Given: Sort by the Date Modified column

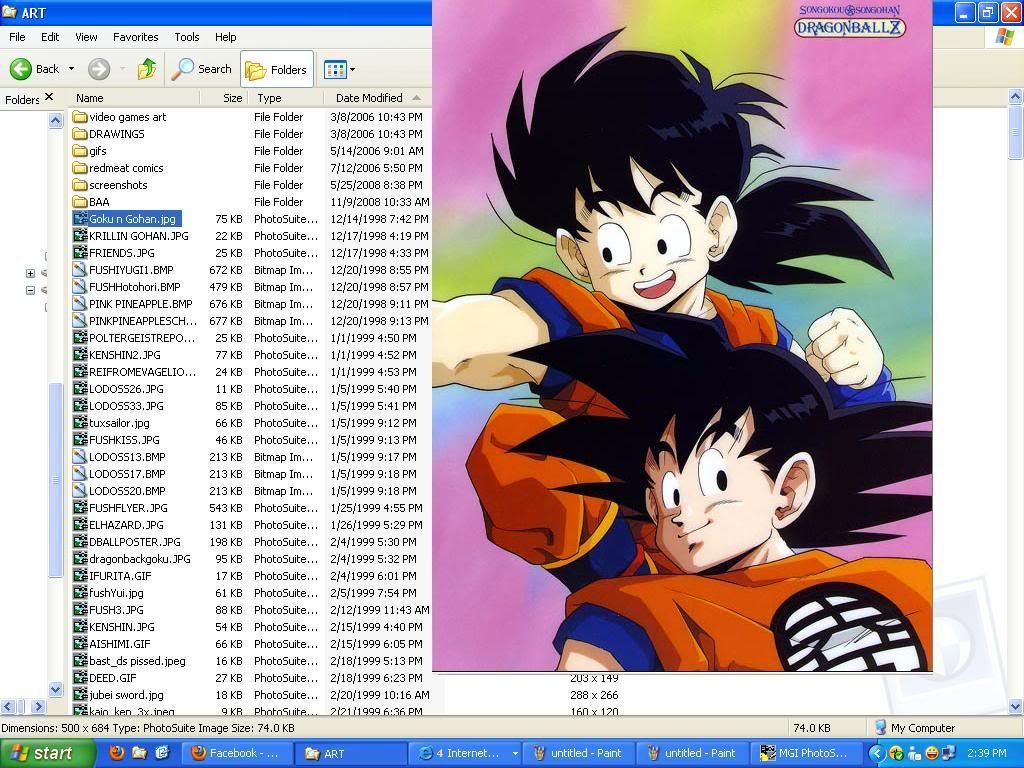Looking at the screenshot, I should click(x=377, y=98).
